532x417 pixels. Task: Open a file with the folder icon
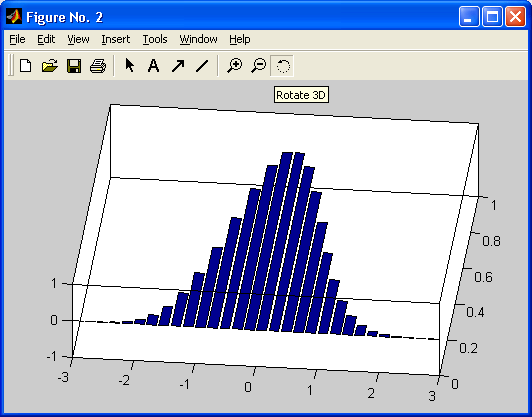click(50, 65)
